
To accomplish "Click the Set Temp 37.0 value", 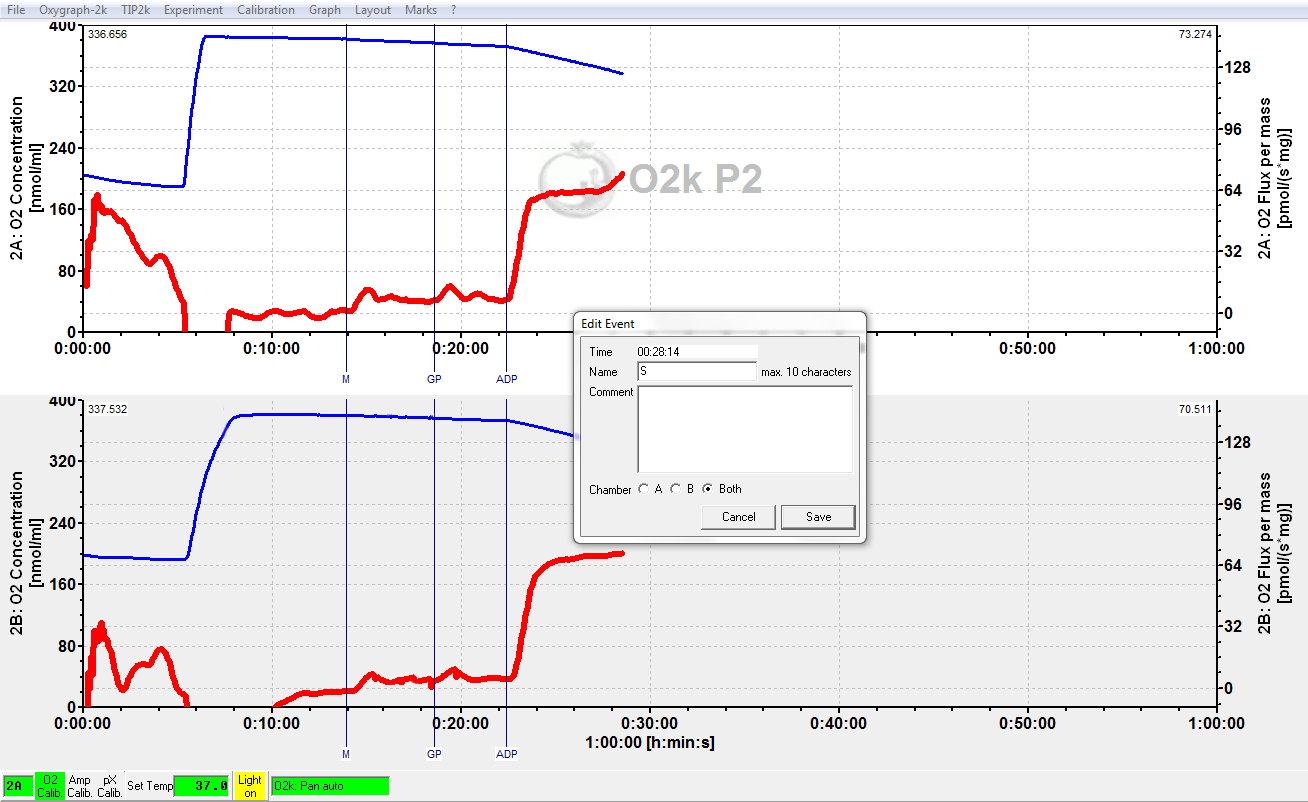I will click(x=202, y=786).
